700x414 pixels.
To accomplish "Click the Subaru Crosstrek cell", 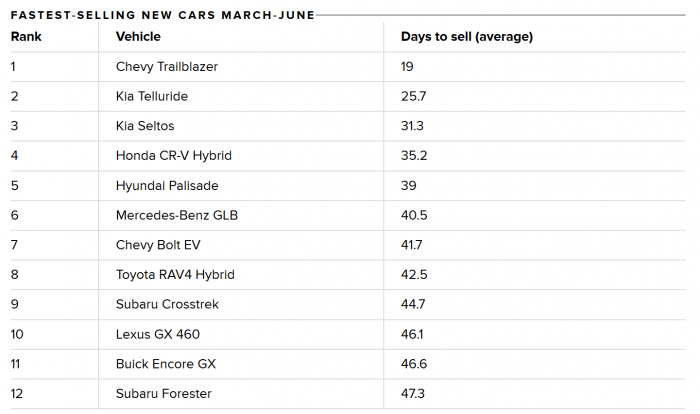I will coord(167,304).
